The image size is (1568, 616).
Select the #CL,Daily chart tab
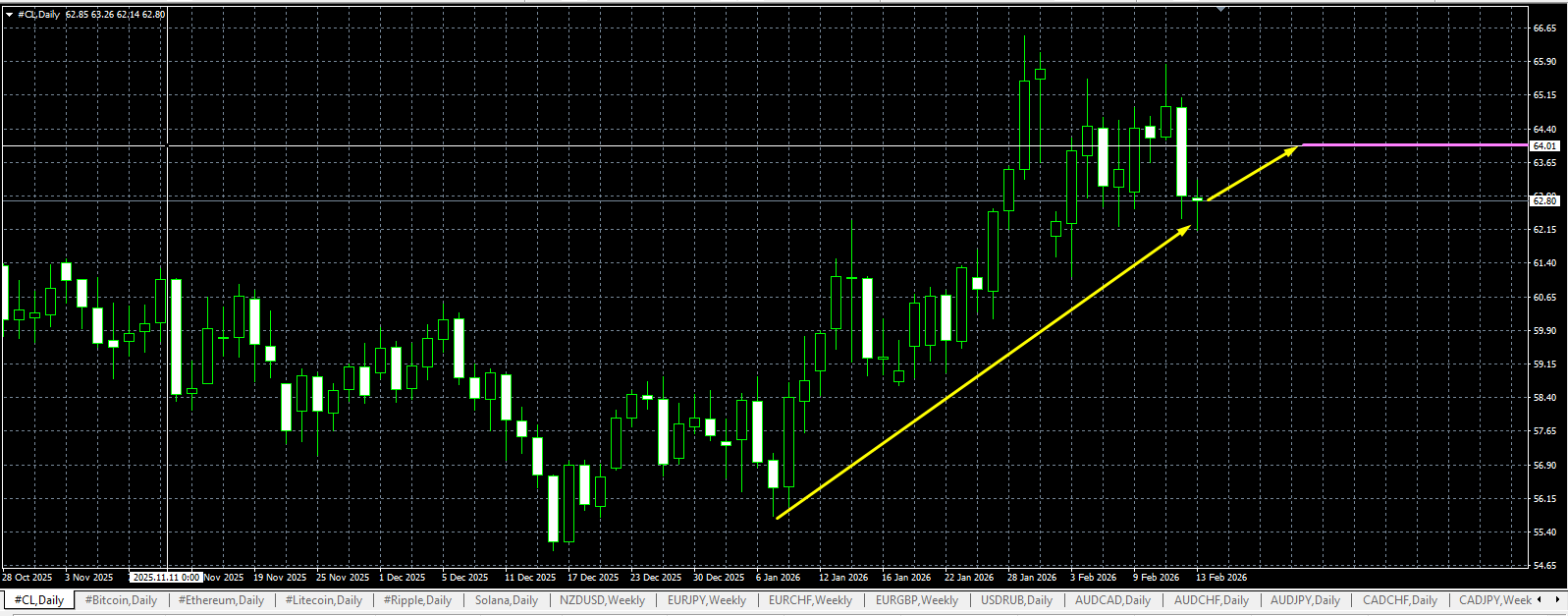(x=39, y=600)
